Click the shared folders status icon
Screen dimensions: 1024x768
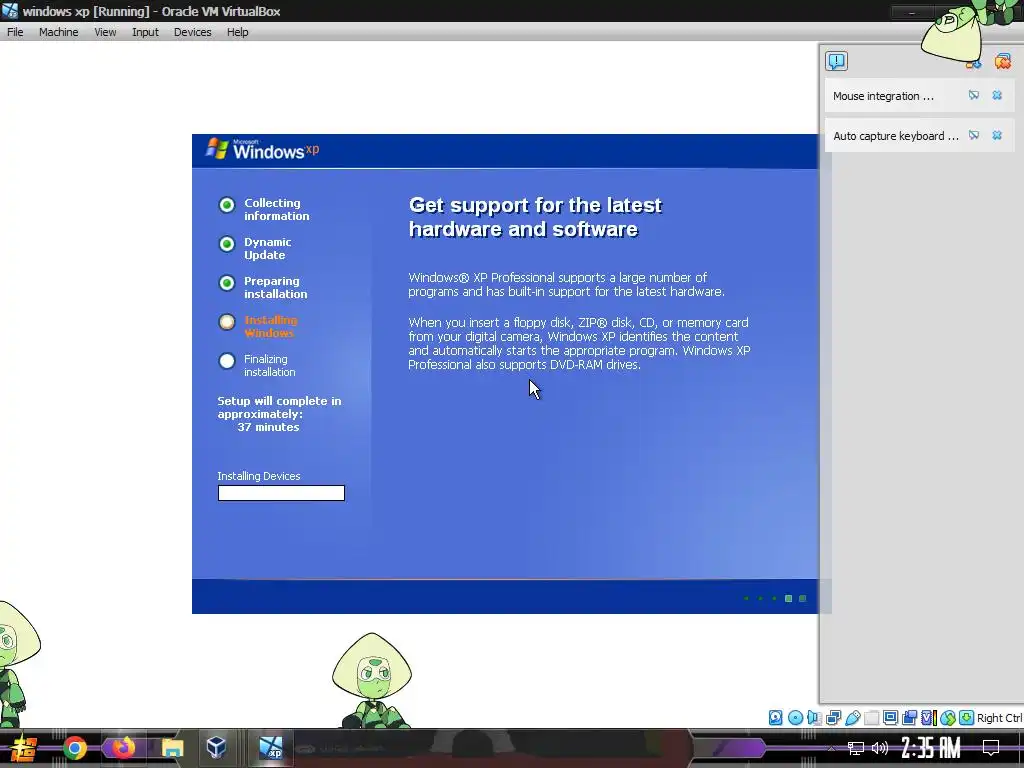click(871, 718)
